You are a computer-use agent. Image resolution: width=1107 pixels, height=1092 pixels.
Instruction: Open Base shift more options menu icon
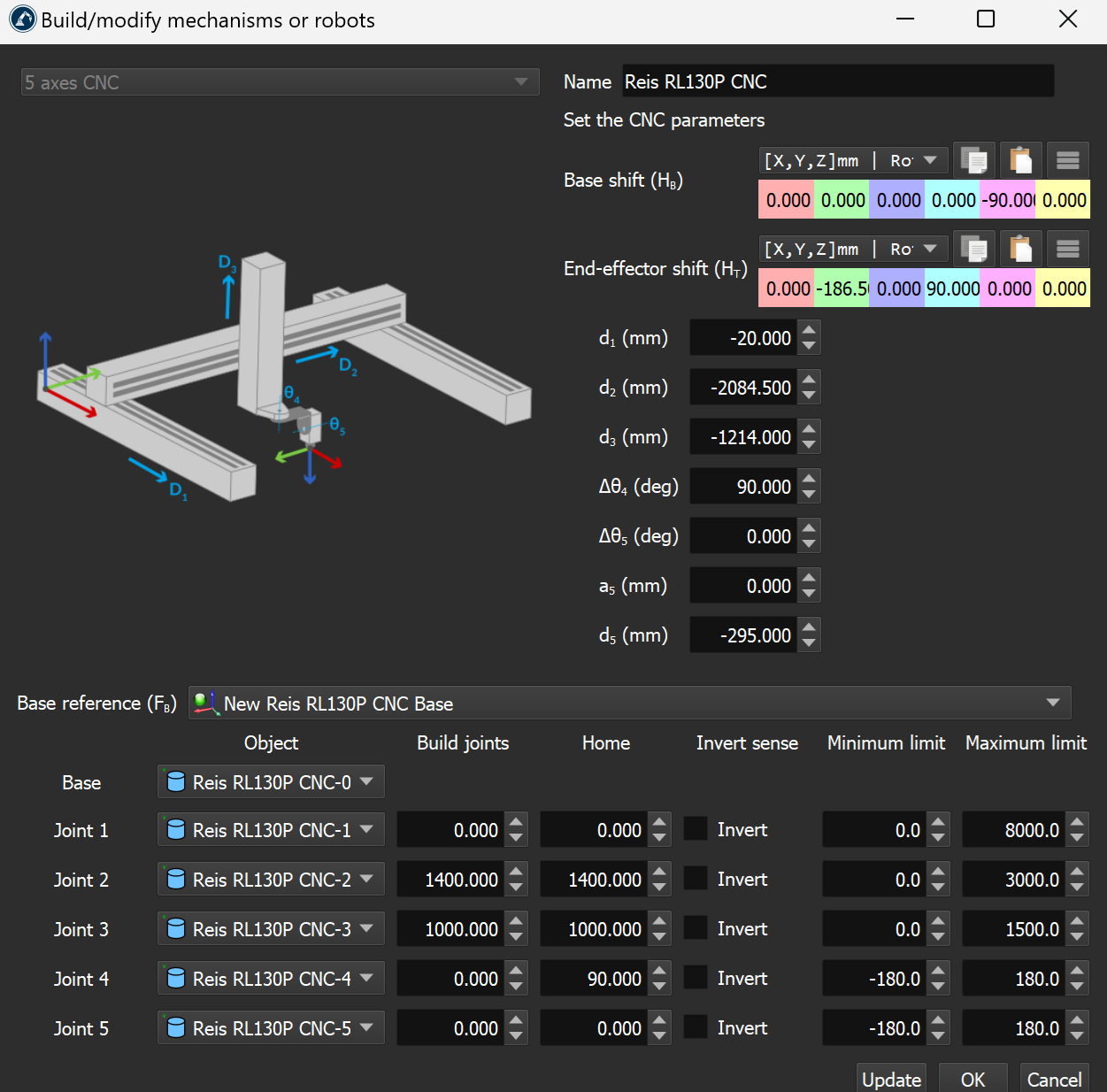(1067, 160)
